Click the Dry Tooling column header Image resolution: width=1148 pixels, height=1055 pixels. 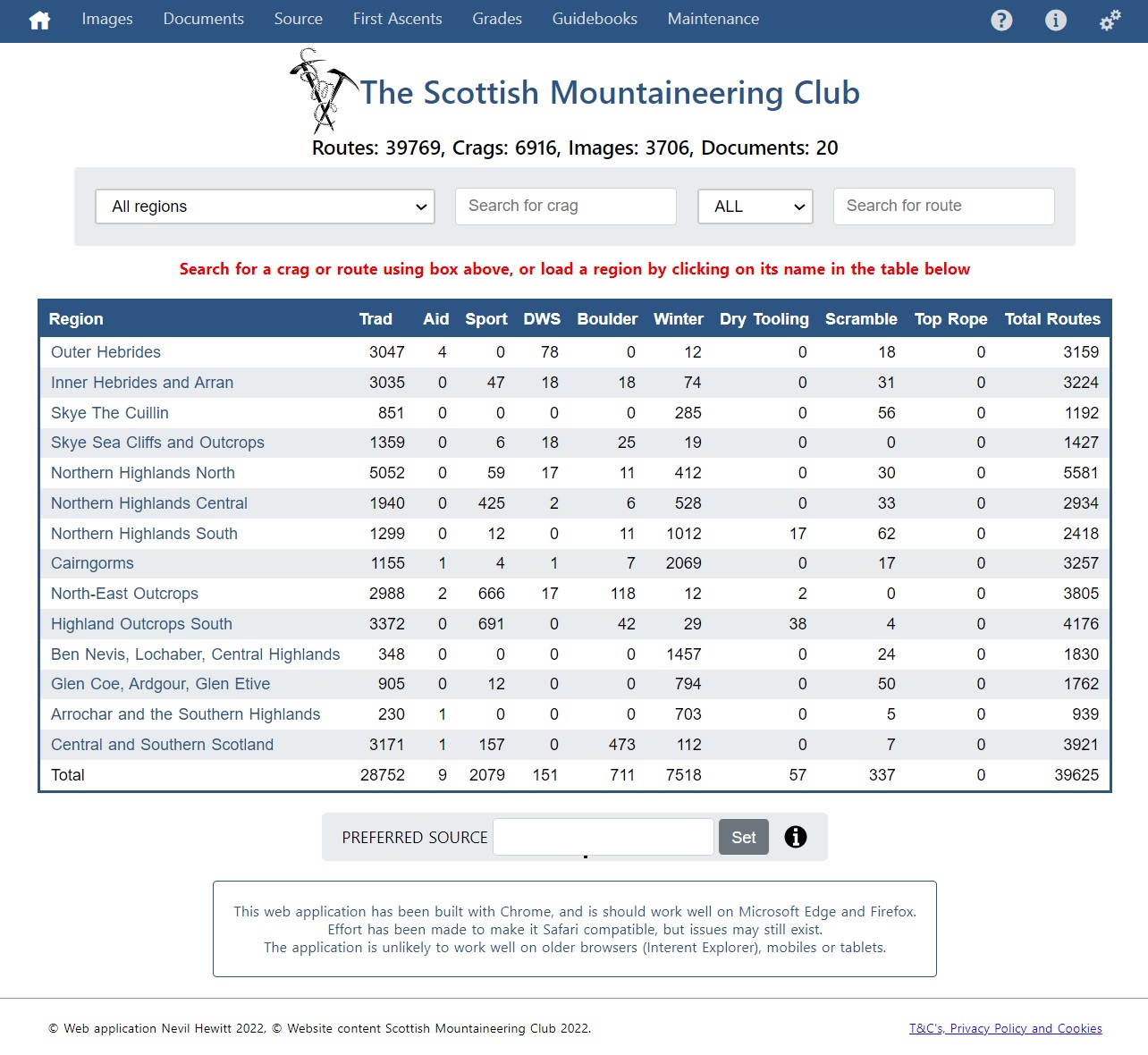click(x=764, y=319)
